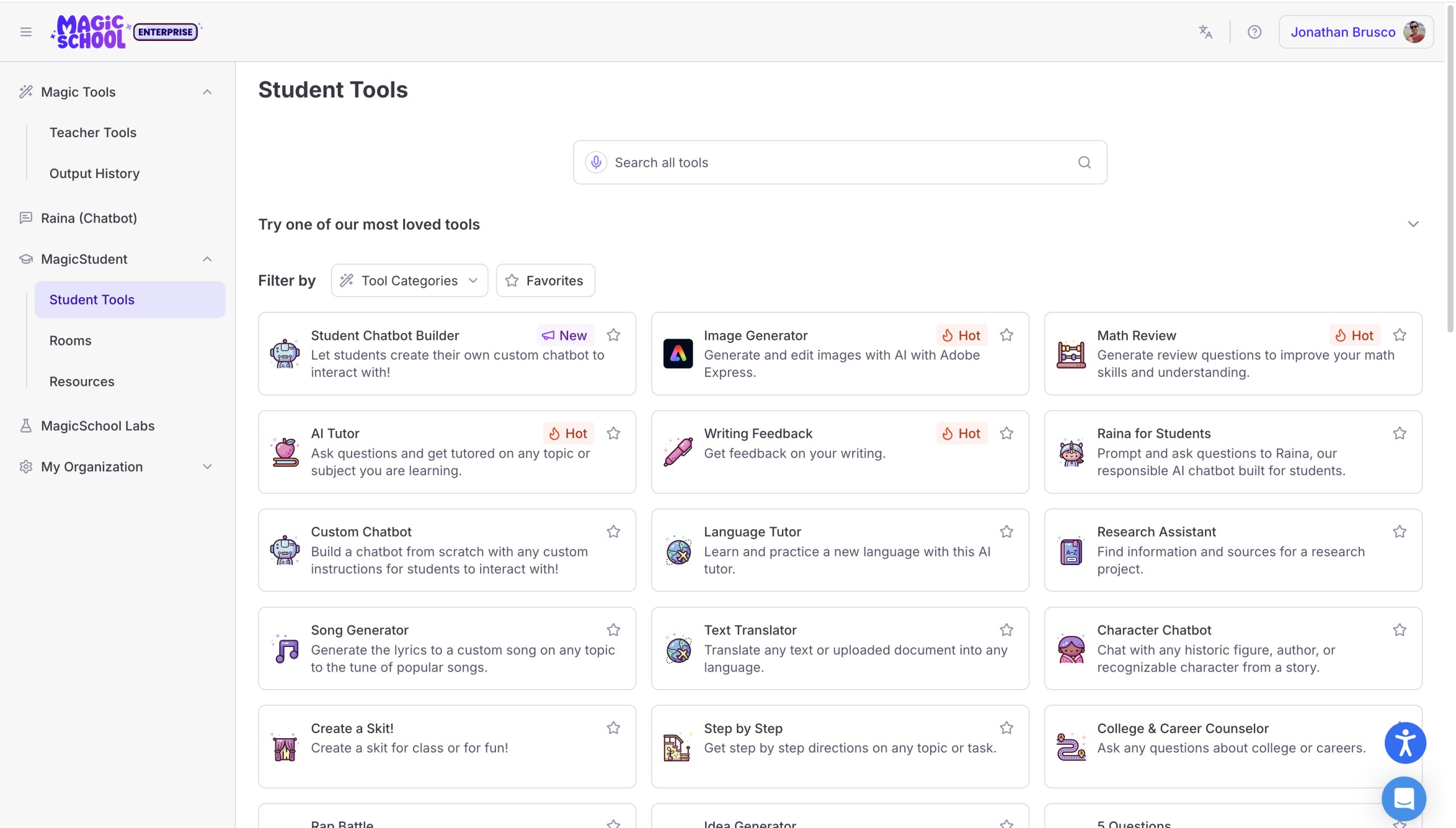The width and height of the screenshot is (1456, 828).
Task: Filter tools by Favorites
Action: 545,280
